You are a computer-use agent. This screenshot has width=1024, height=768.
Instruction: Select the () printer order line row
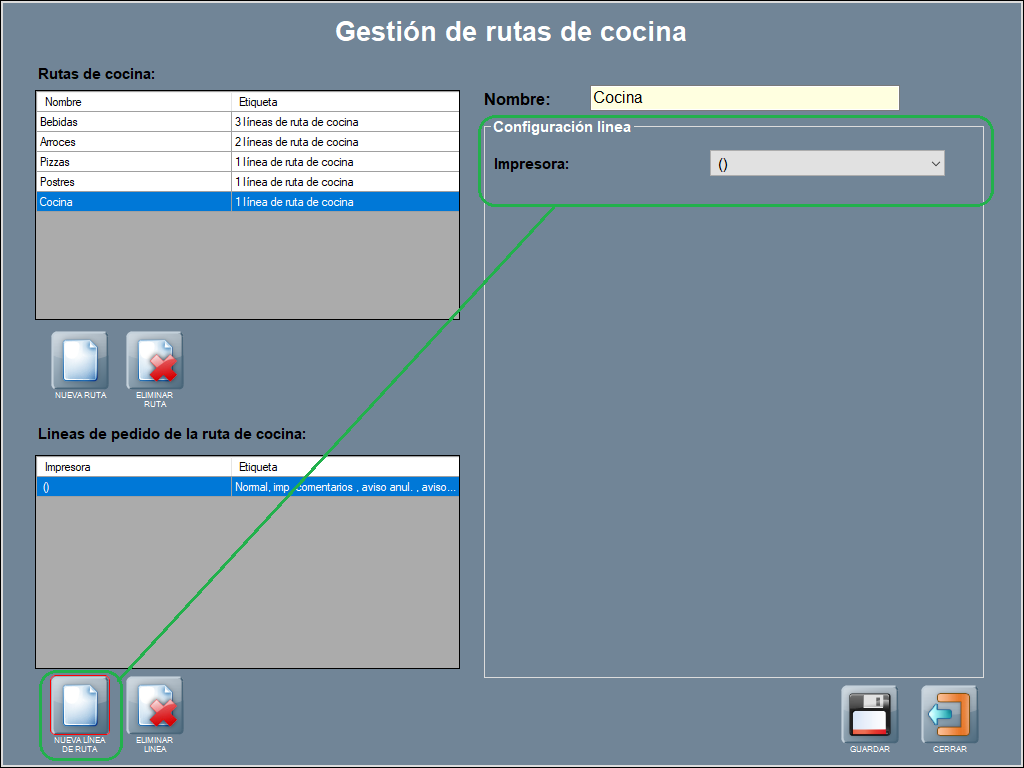[133, 487]
